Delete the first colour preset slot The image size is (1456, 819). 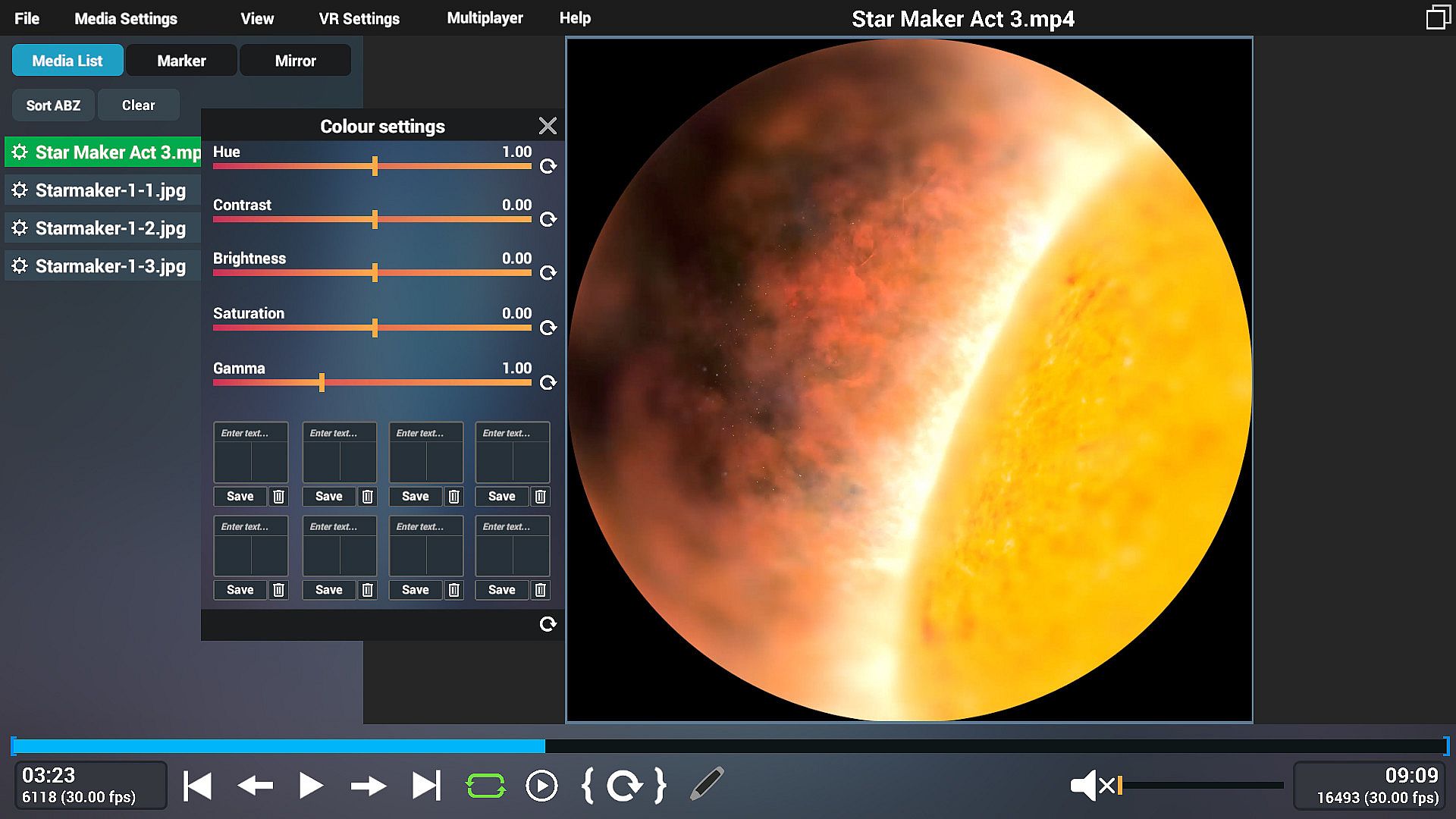click(278, 497)
